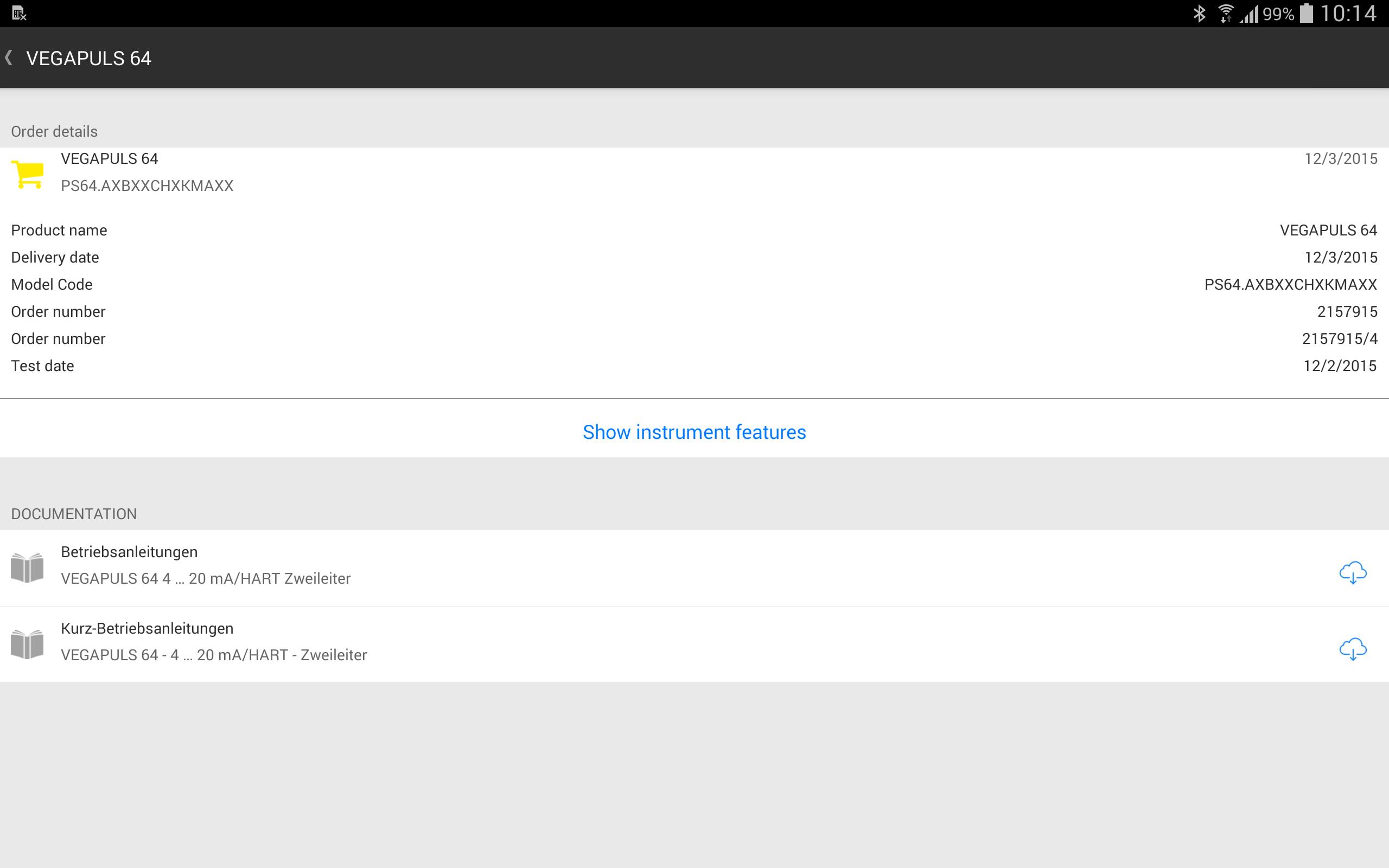Tap the Test date 12/2/2015 row
Screen dimensions: 1389x868
694,366
